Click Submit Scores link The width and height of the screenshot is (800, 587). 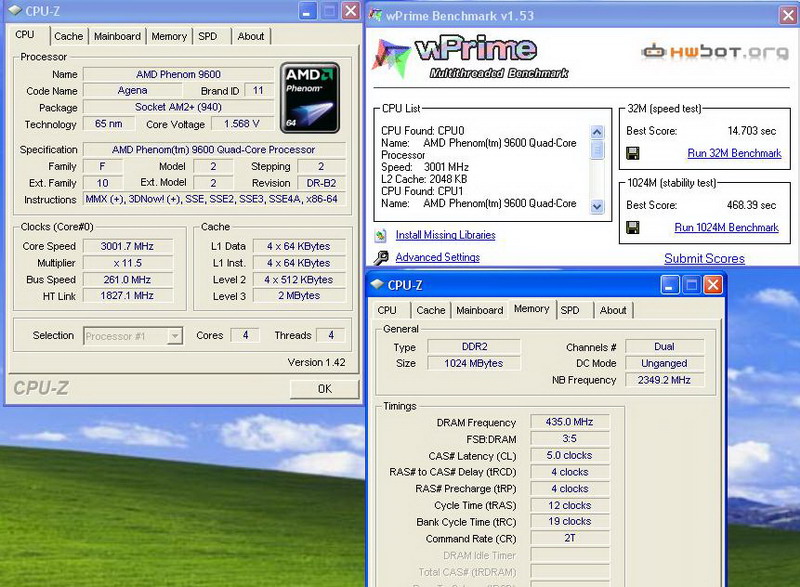(704, 259)
